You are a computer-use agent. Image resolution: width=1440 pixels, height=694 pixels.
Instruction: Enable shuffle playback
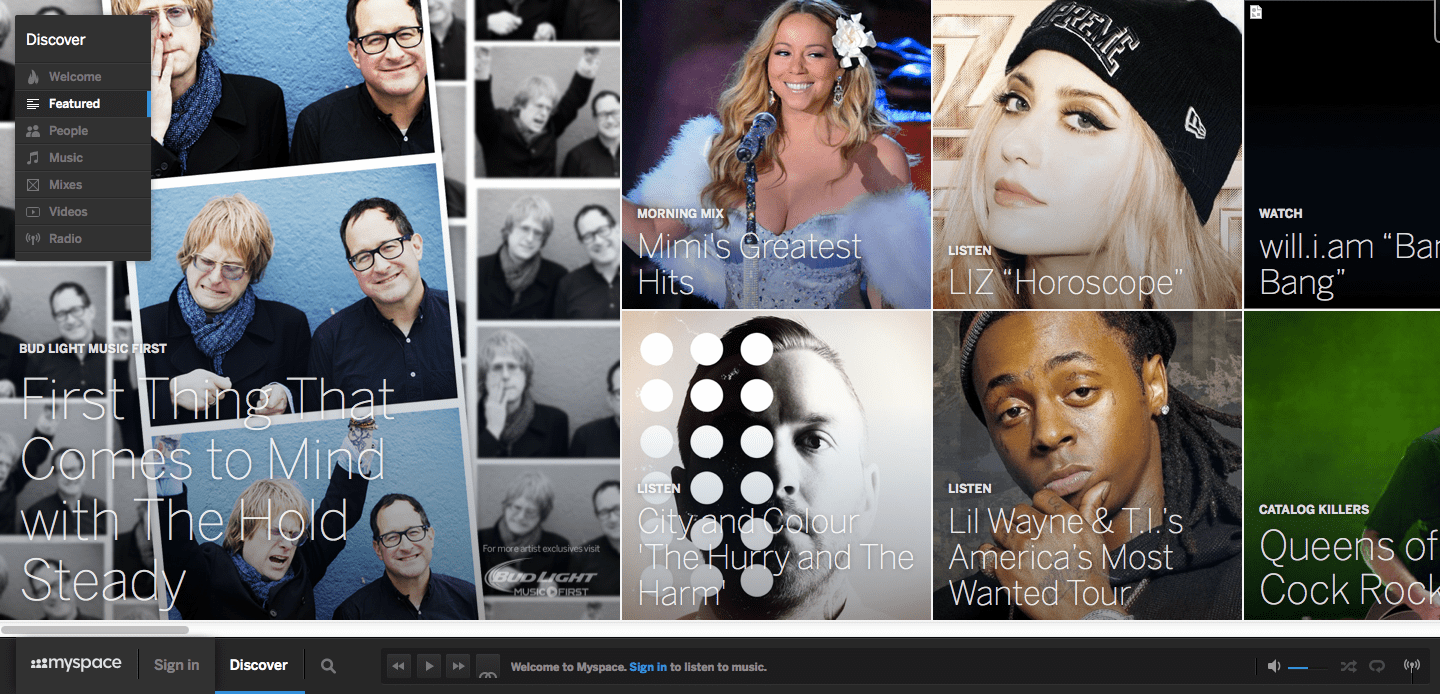1347,665
